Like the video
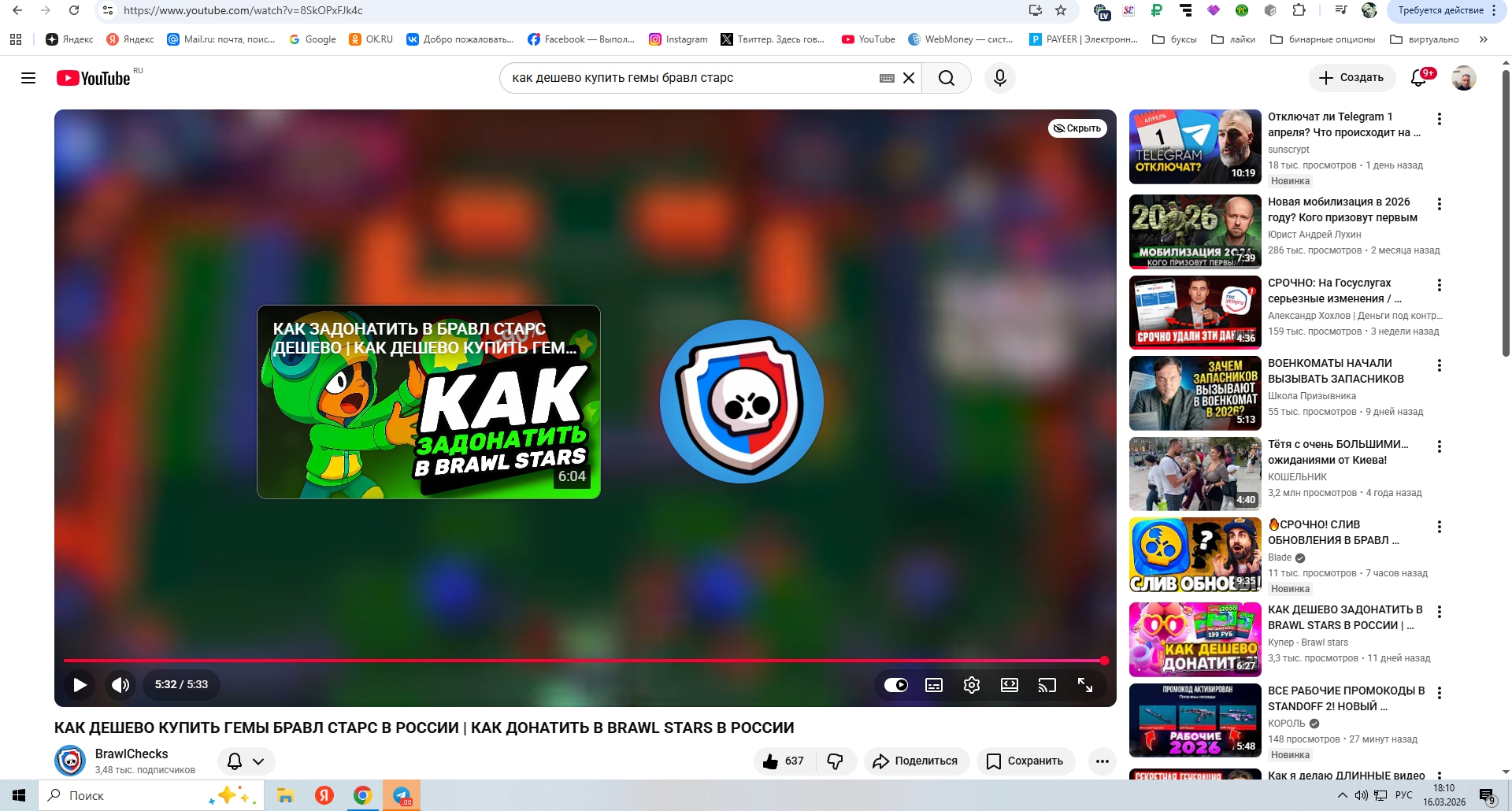The image size is (1512, 811). (x=784, y=761)
